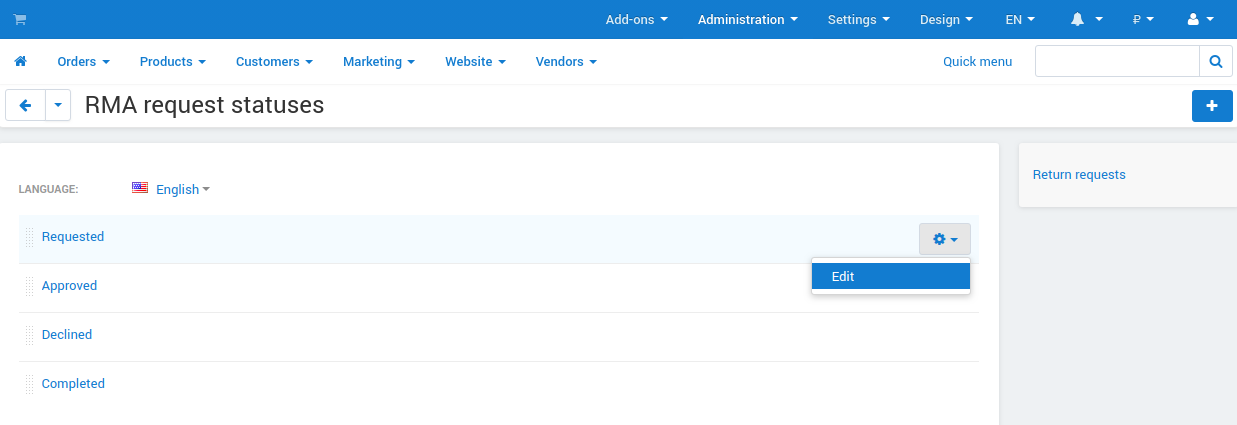Expand the Design menu
Image resolution: width=1237 pixels, height=425 pixels.
click(946, 20)
